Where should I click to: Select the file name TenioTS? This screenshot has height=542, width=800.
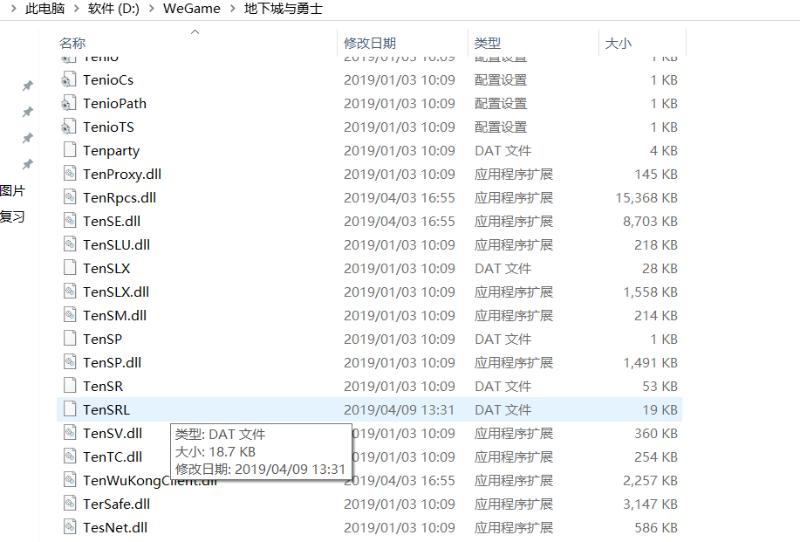click(x=109, y=127)
